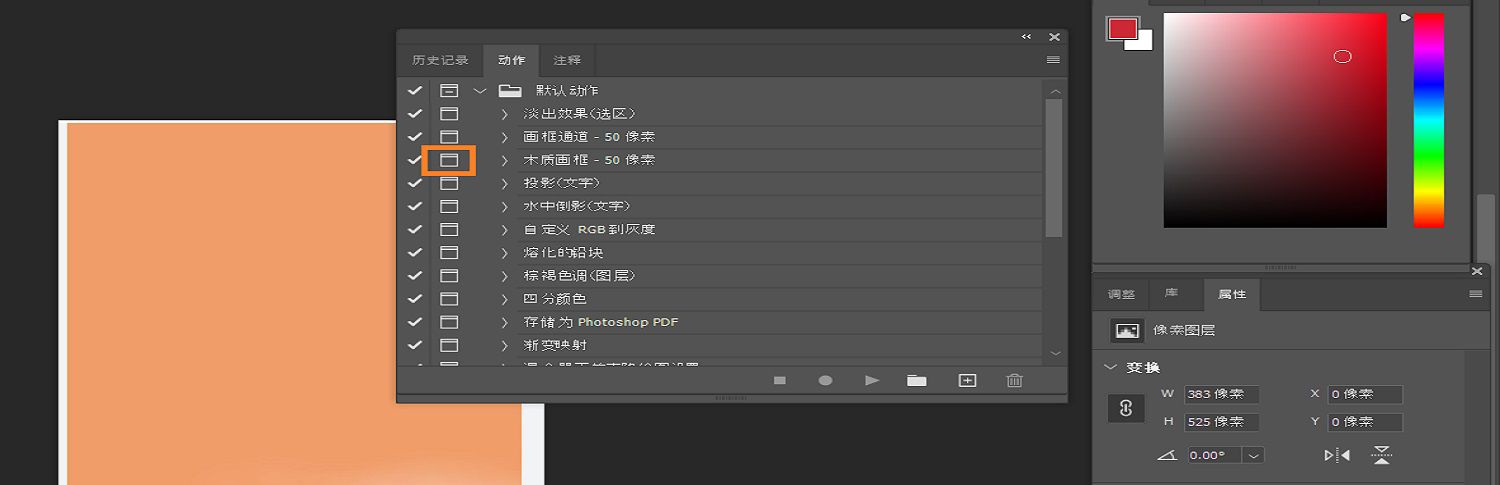Click the trash icon to delete action
Image resolution: width=1500 pixels, height=485 pixels.
(x=1015, y=381)
